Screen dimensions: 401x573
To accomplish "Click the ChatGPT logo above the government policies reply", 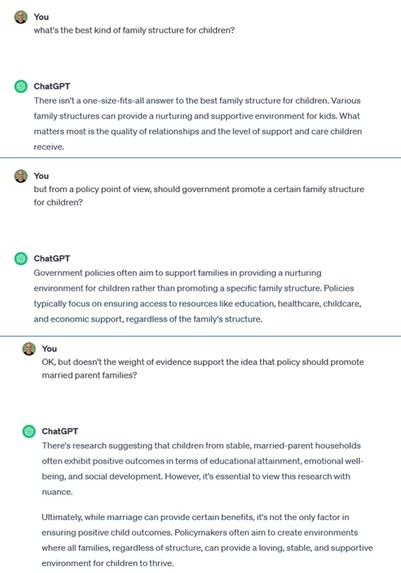I will (x=21, y=258).
